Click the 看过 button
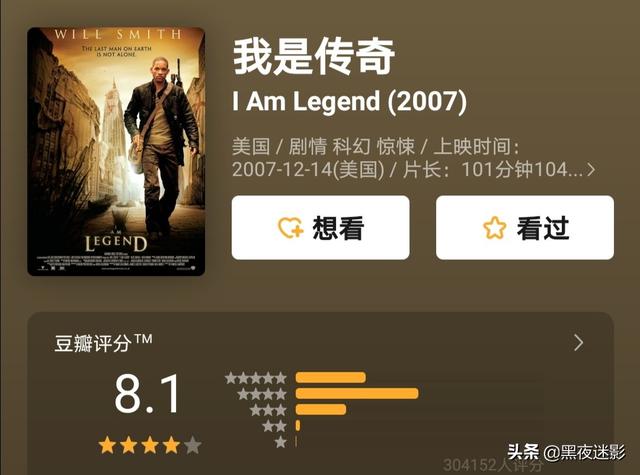The height and width of the screenshot is (475, 640). click(x=525, y=227)
